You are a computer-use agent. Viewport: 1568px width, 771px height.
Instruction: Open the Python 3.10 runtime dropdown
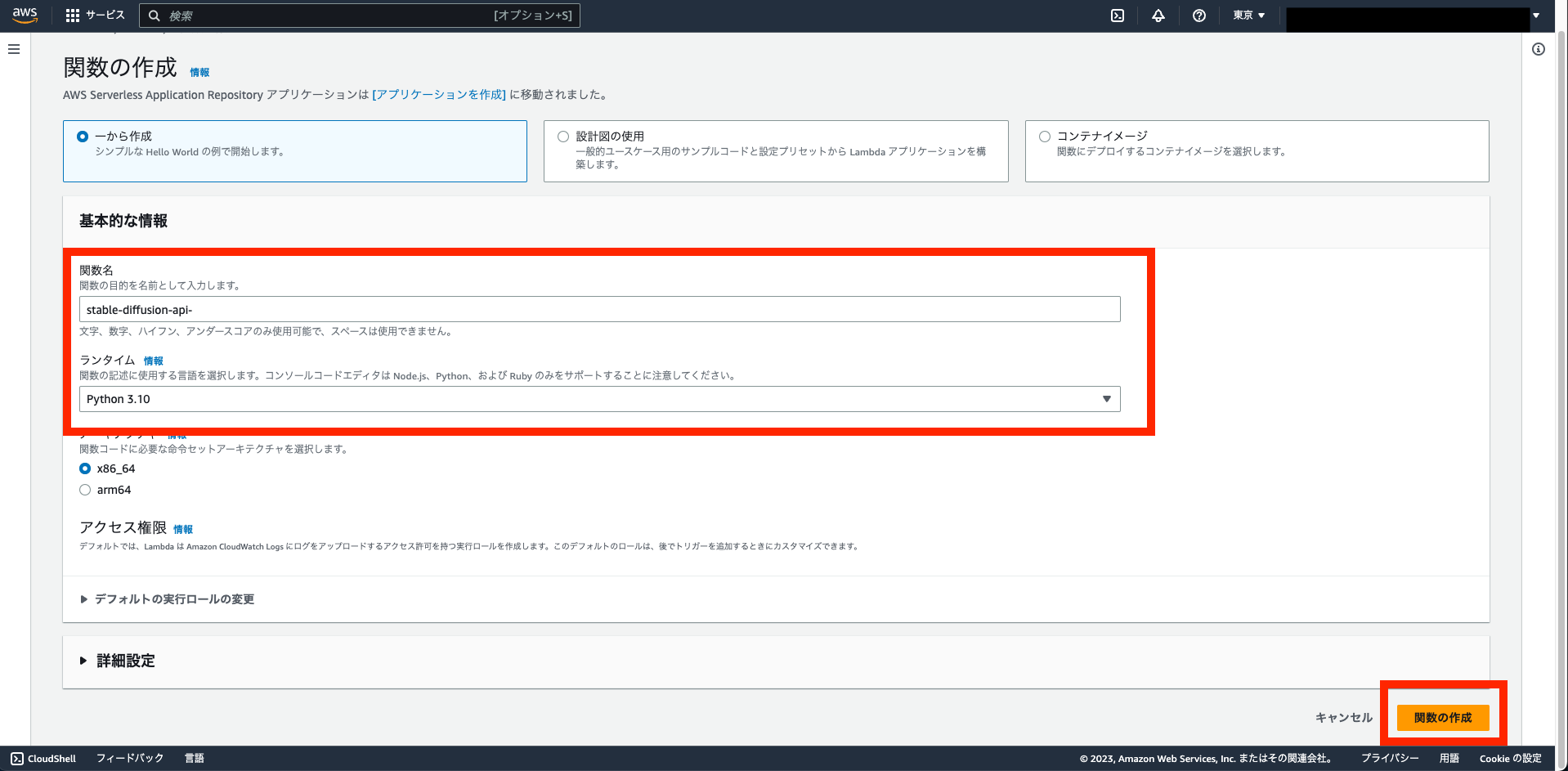599,399
